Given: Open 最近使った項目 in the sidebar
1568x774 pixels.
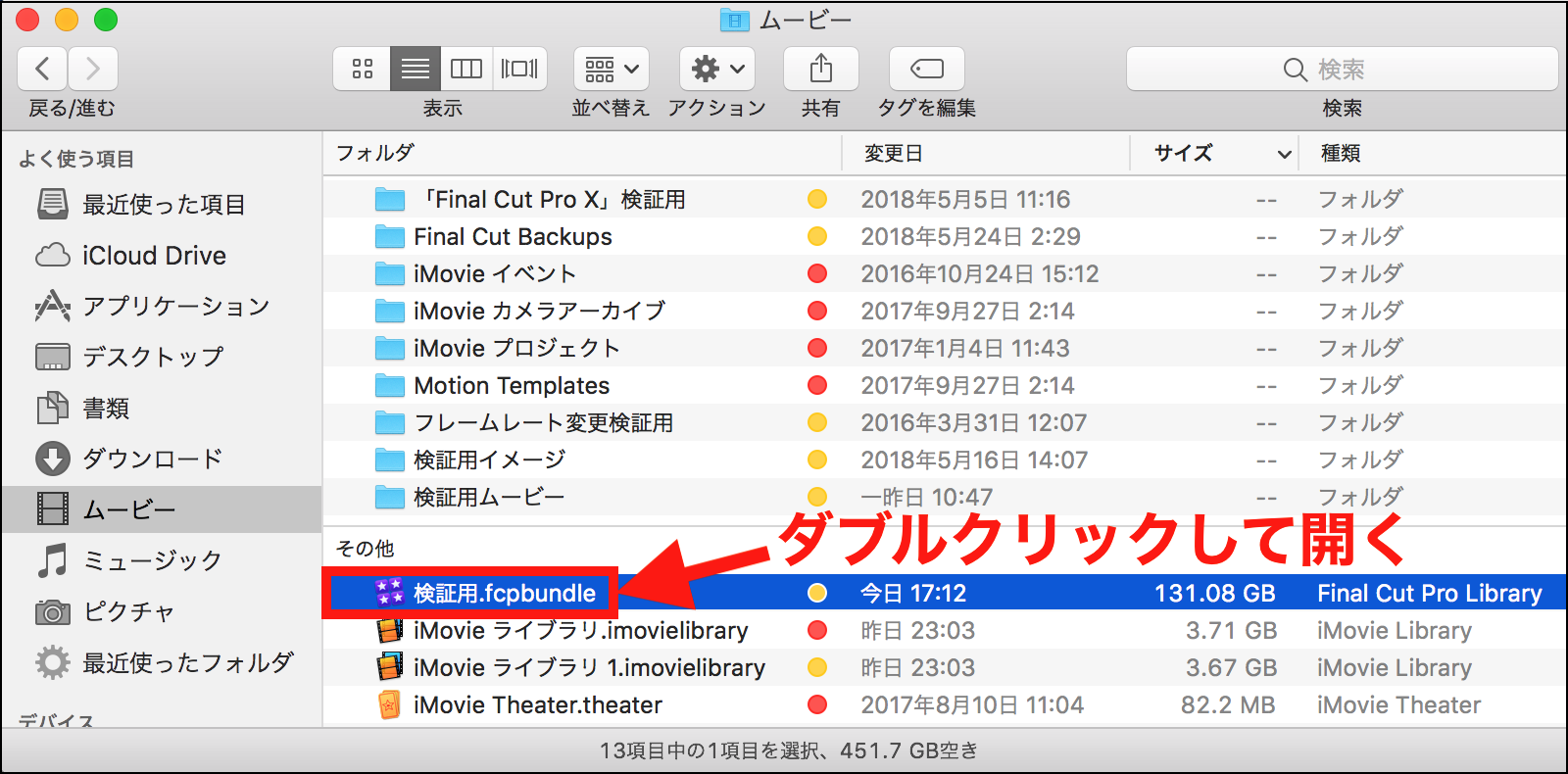Looking at the screenshot, I should [x=162, y=204].
